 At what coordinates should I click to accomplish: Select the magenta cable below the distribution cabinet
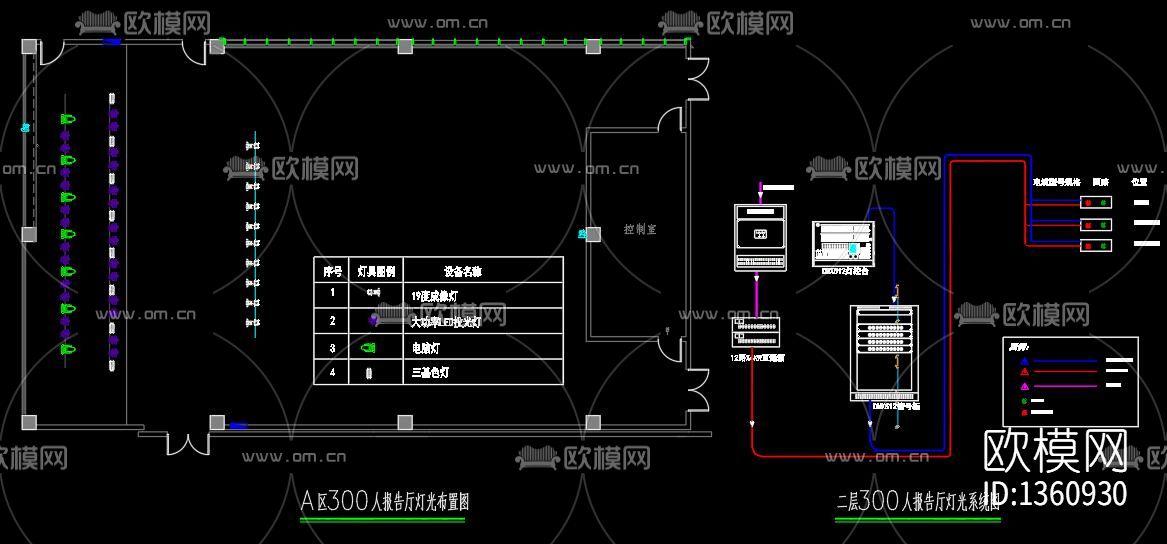coord(756,295)
